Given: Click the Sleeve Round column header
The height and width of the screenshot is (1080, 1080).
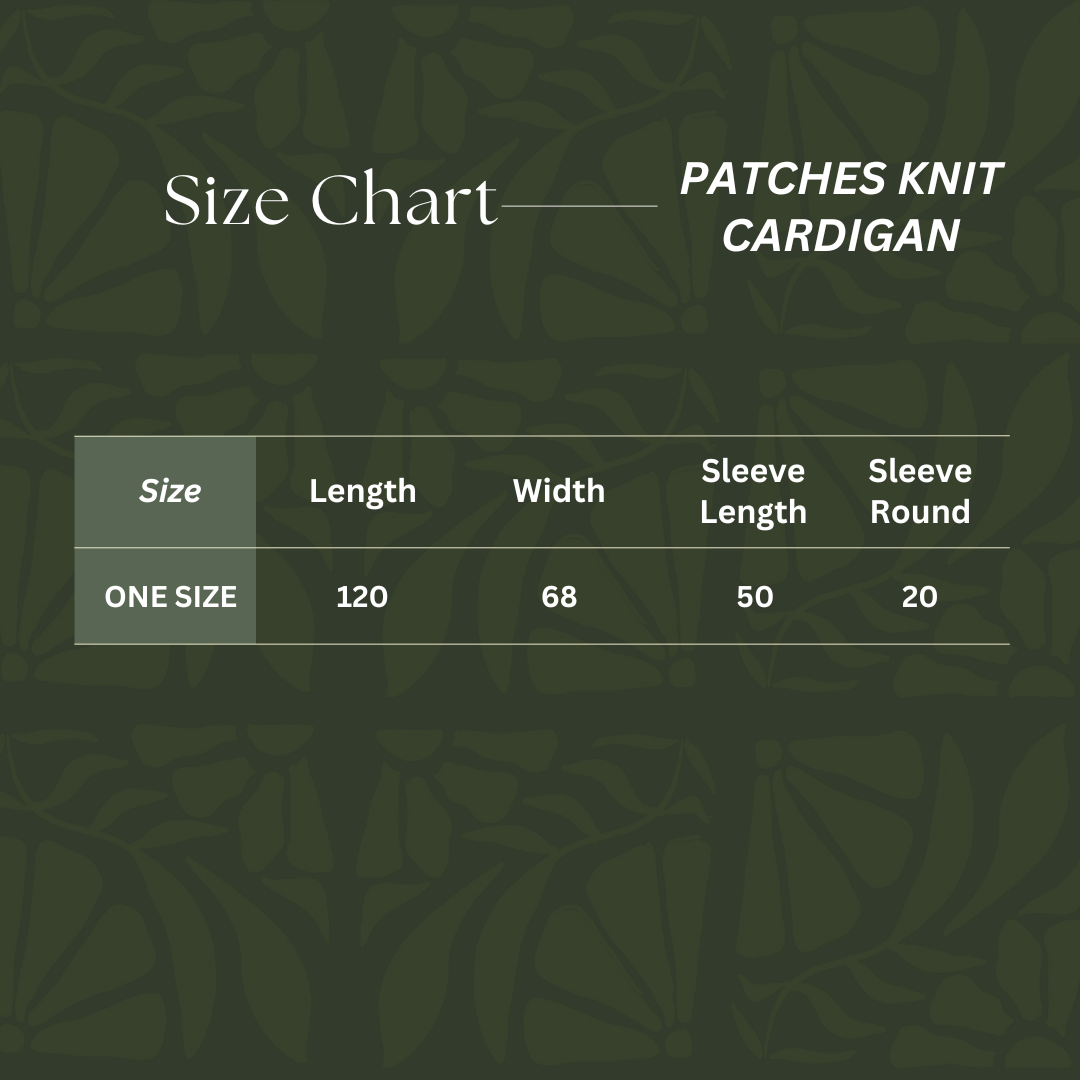Looking at the screenshot, I should [920, 491].
